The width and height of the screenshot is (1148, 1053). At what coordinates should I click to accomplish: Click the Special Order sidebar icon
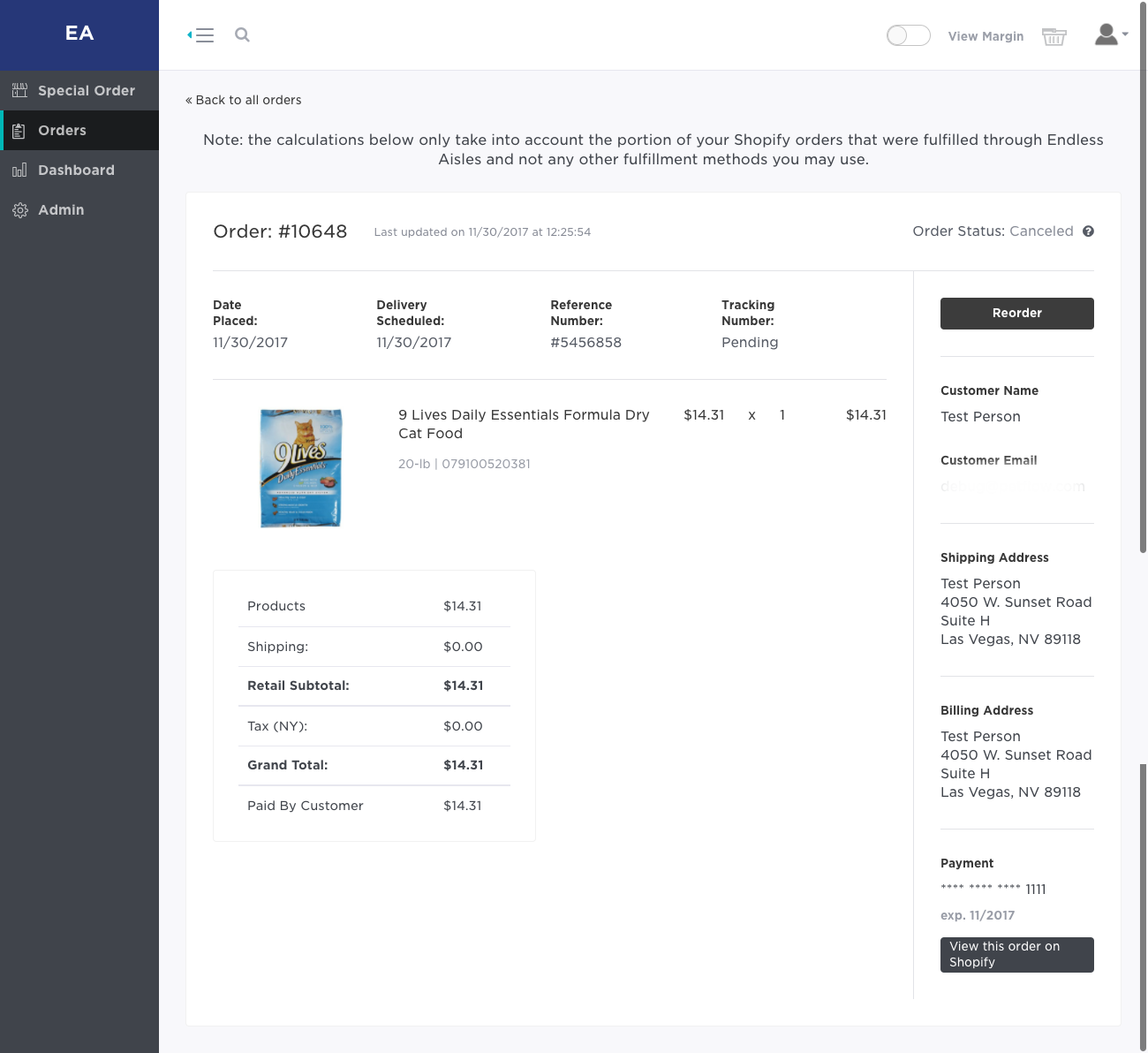[19, 90]
